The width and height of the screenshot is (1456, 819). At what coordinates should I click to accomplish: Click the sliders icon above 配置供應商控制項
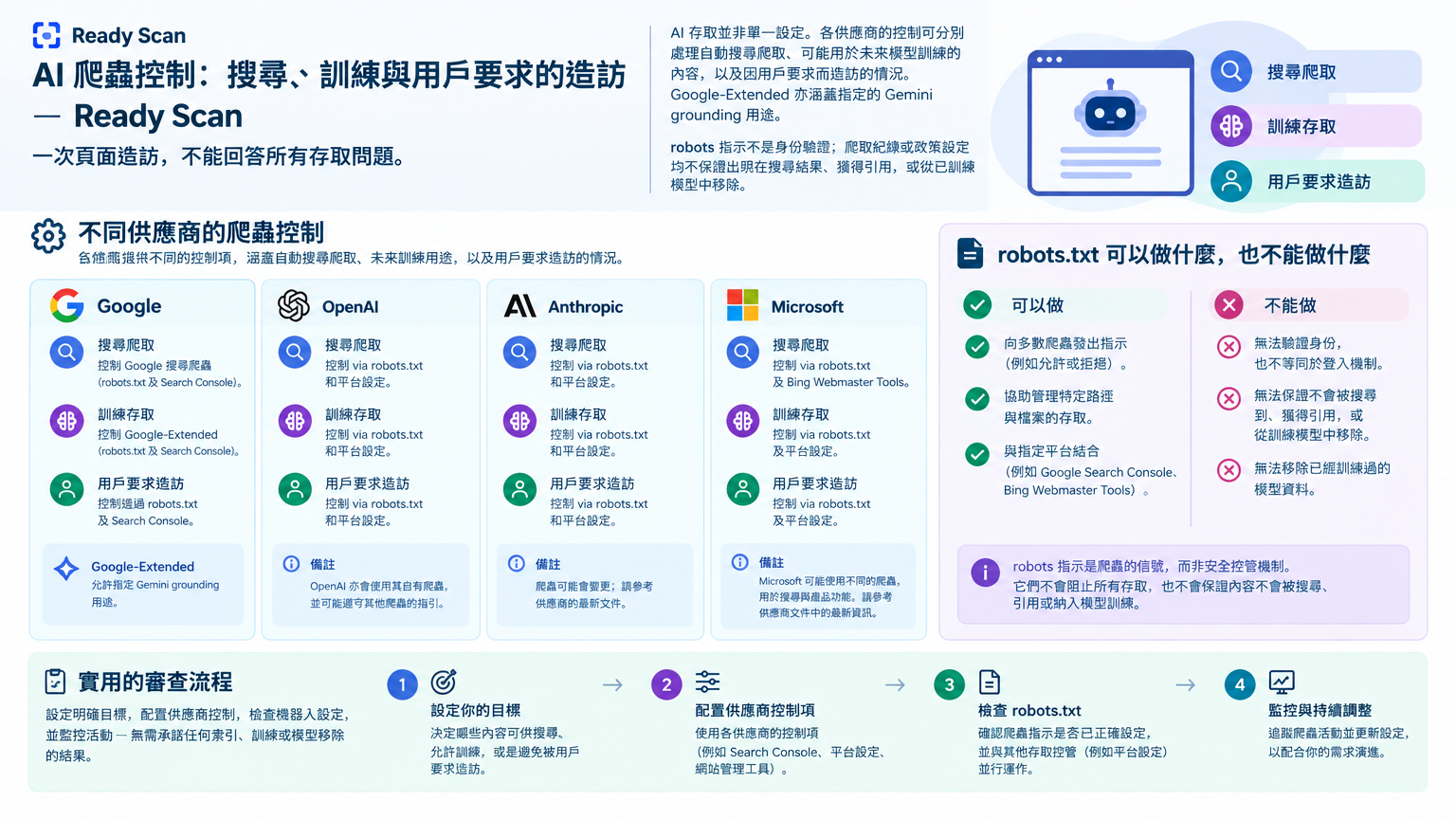point(707,682)
